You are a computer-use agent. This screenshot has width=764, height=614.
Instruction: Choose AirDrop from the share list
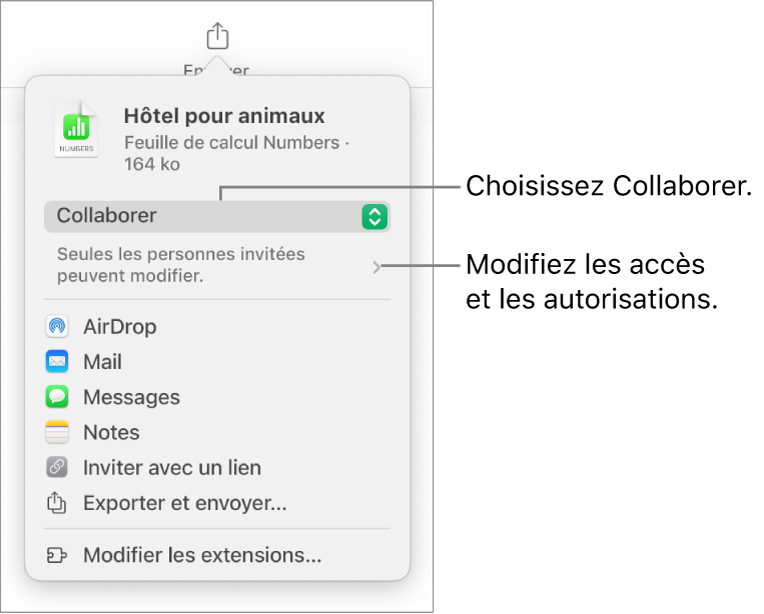119,327
